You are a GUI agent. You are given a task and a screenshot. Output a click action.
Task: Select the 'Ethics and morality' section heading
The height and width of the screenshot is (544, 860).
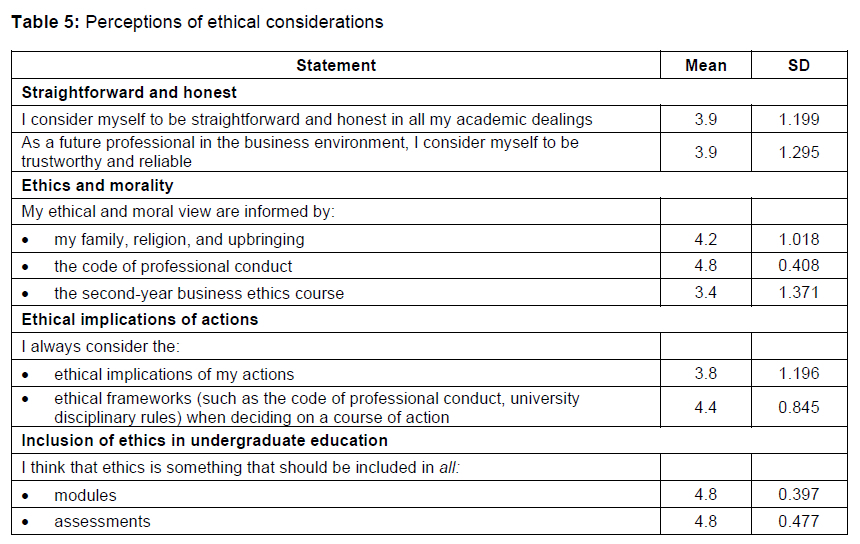coord(98,185)
